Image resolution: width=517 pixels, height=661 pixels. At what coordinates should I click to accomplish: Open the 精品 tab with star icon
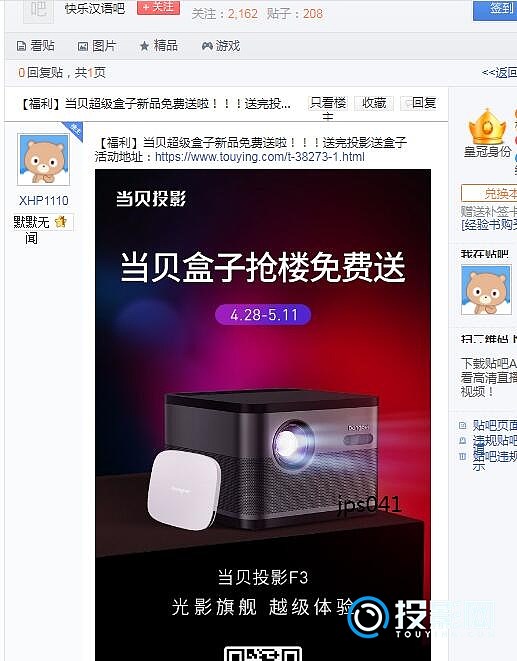[159, 46]
